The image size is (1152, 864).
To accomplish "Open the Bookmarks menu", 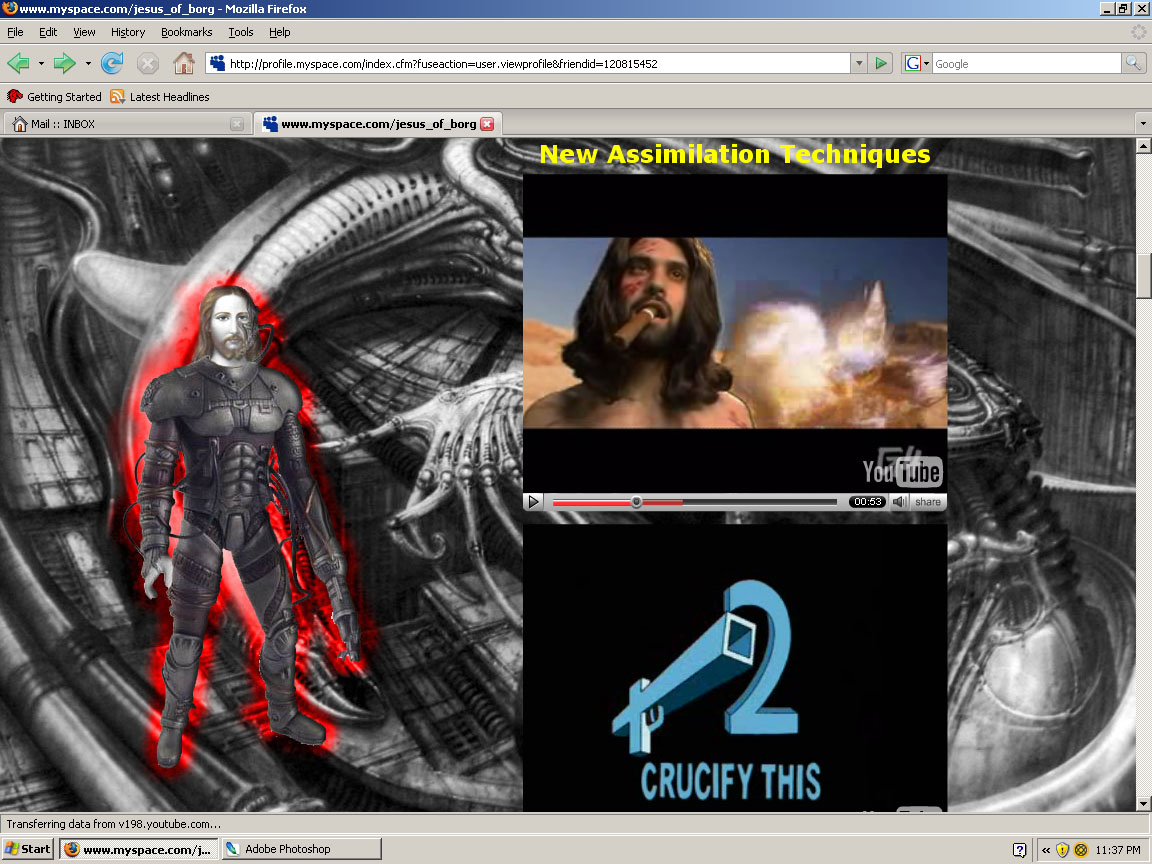I will click(x=187, y=32).
